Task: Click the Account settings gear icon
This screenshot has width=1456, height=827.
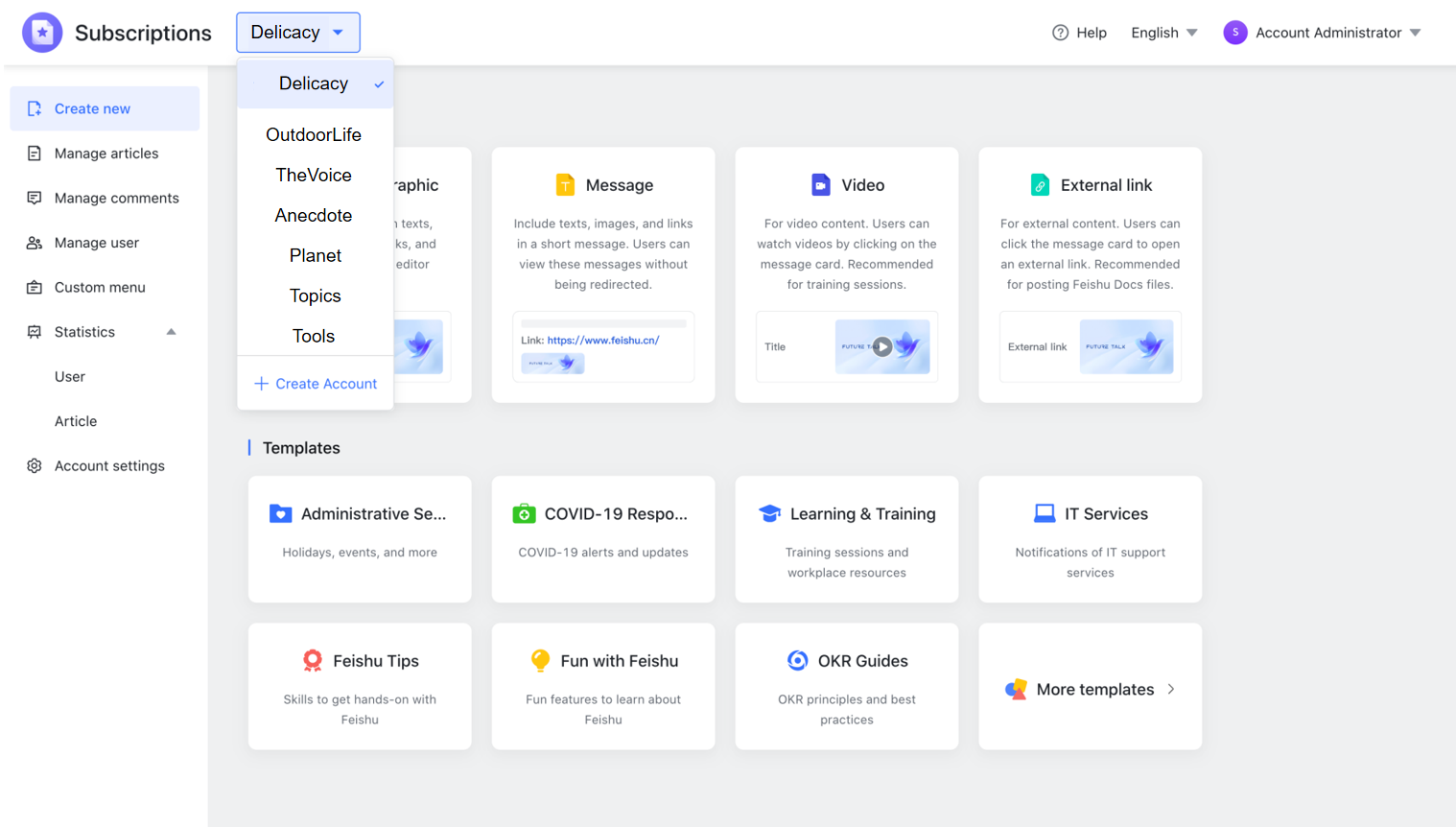Action: click(x=35, y=466)
